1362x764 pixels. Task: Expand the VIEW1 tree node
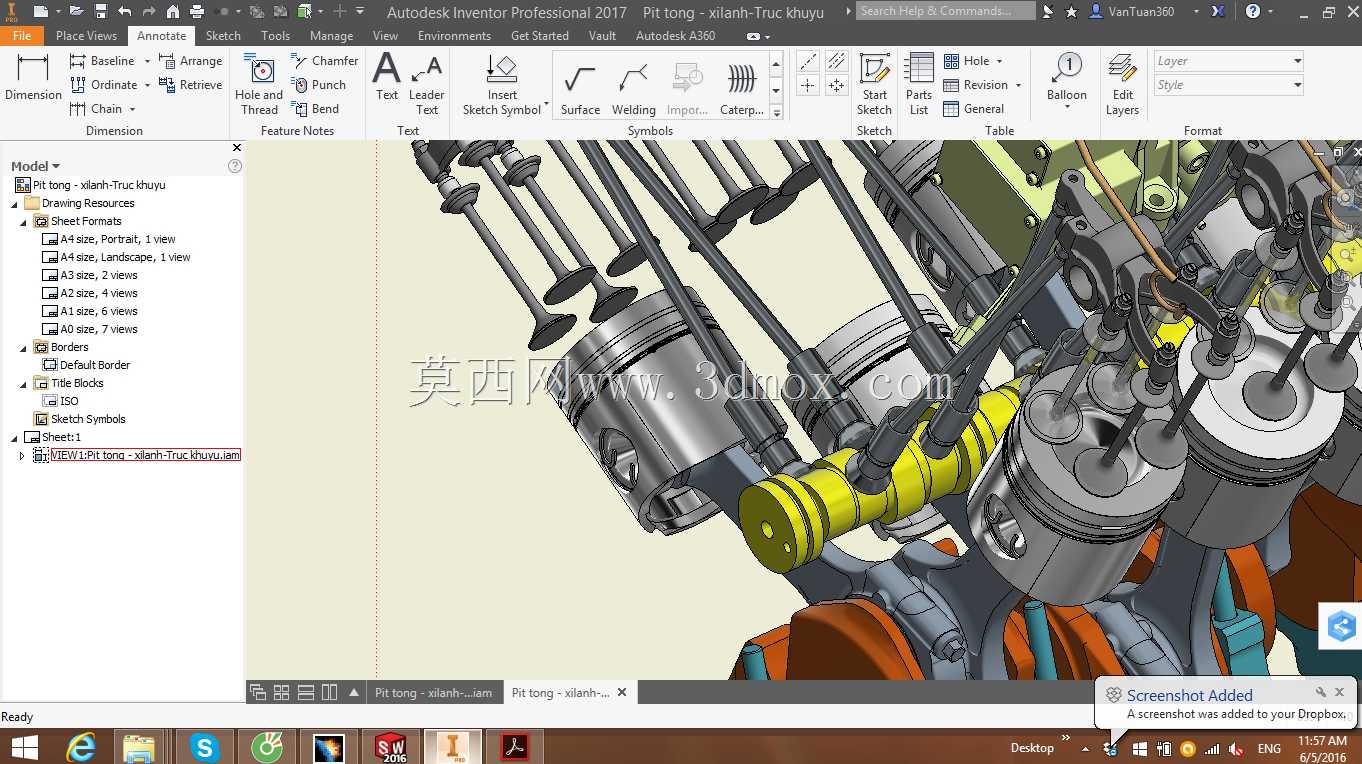pos(22,456)
